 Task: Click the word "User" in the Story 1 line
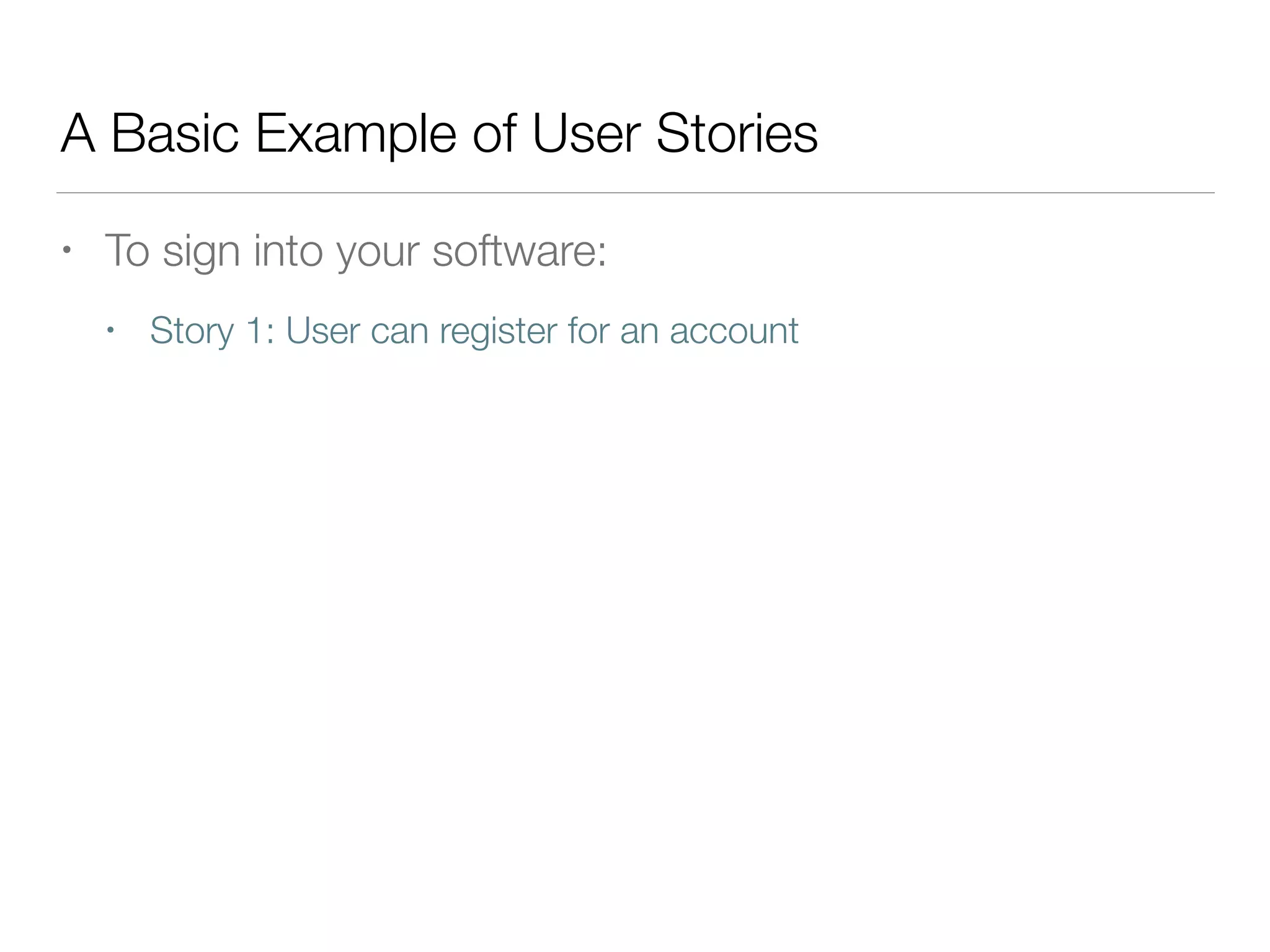click(x=322, y=330)
